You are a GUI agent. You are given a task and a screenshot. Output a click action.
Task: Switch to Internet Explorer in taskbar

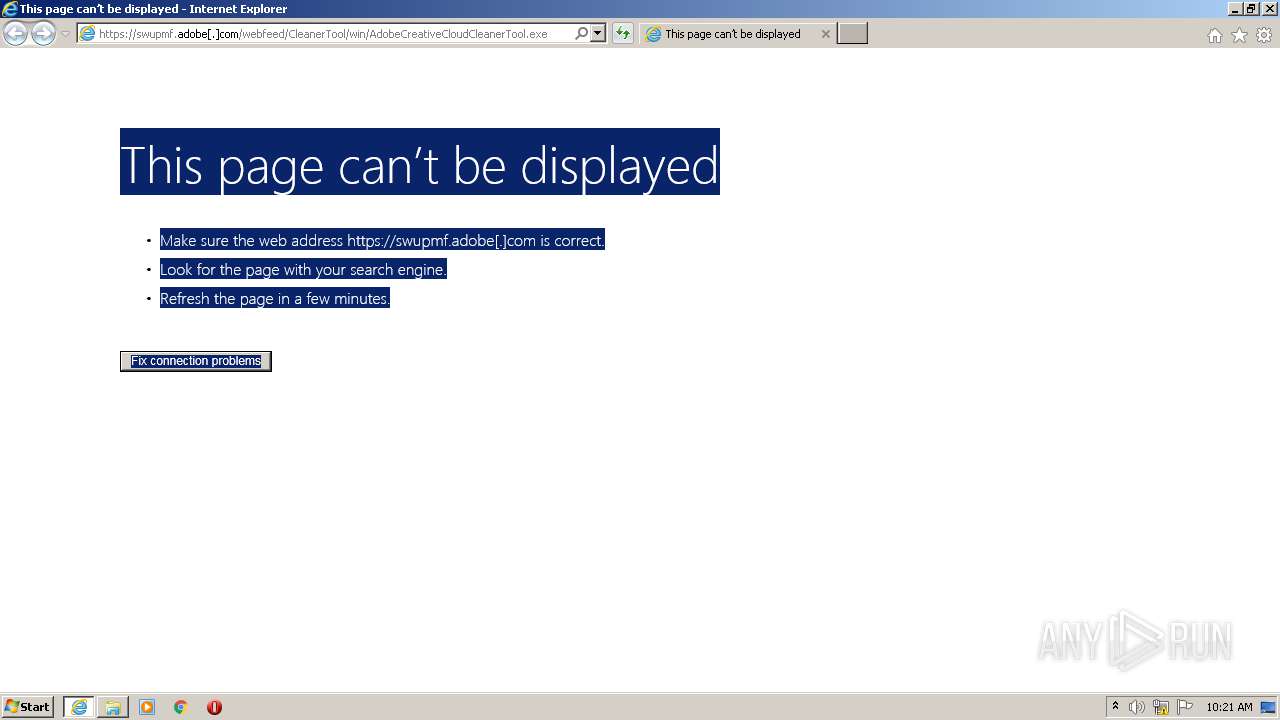click(79, 707)
